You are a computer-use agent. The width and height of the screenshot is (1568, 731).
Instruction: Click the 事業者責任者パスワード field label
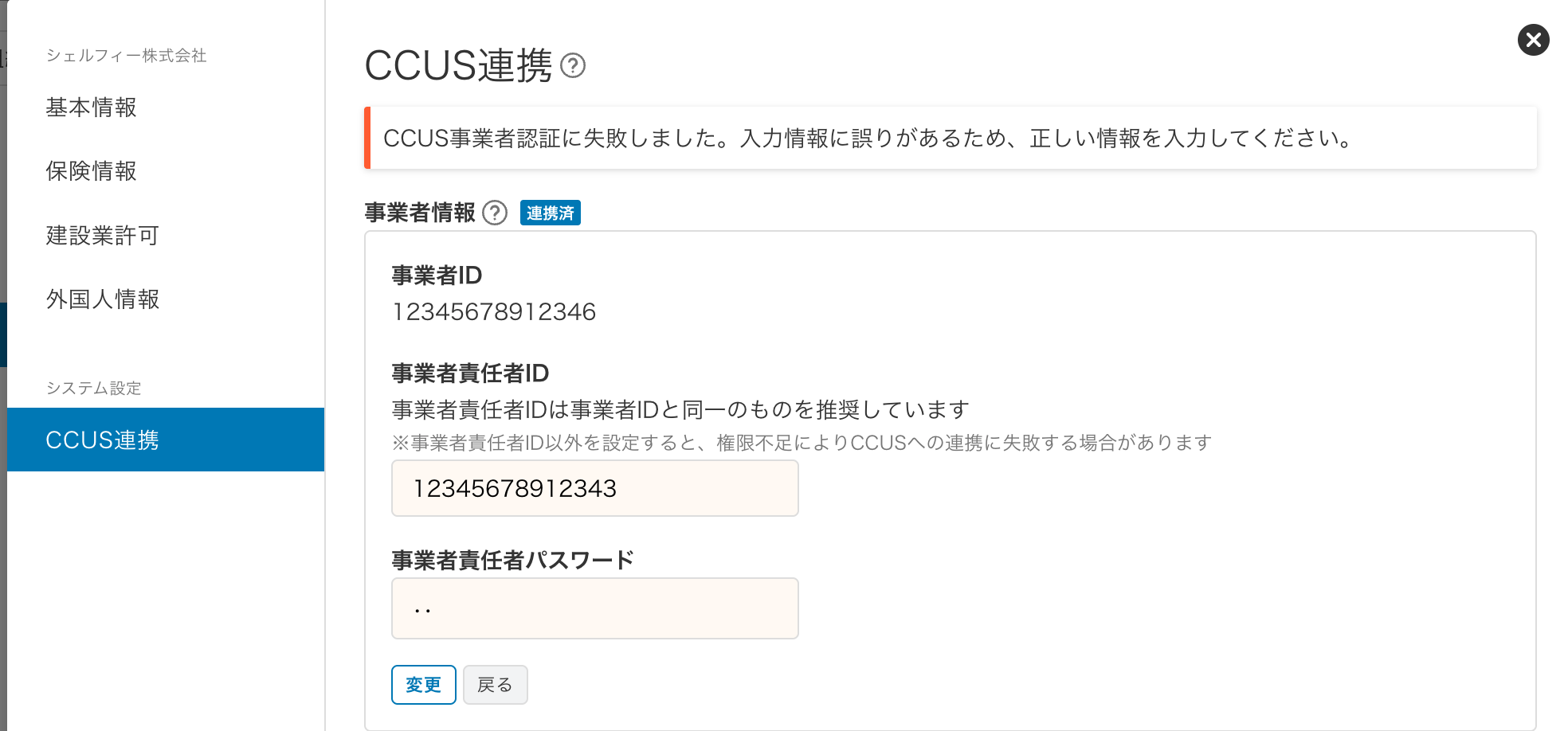click(512, 560)
